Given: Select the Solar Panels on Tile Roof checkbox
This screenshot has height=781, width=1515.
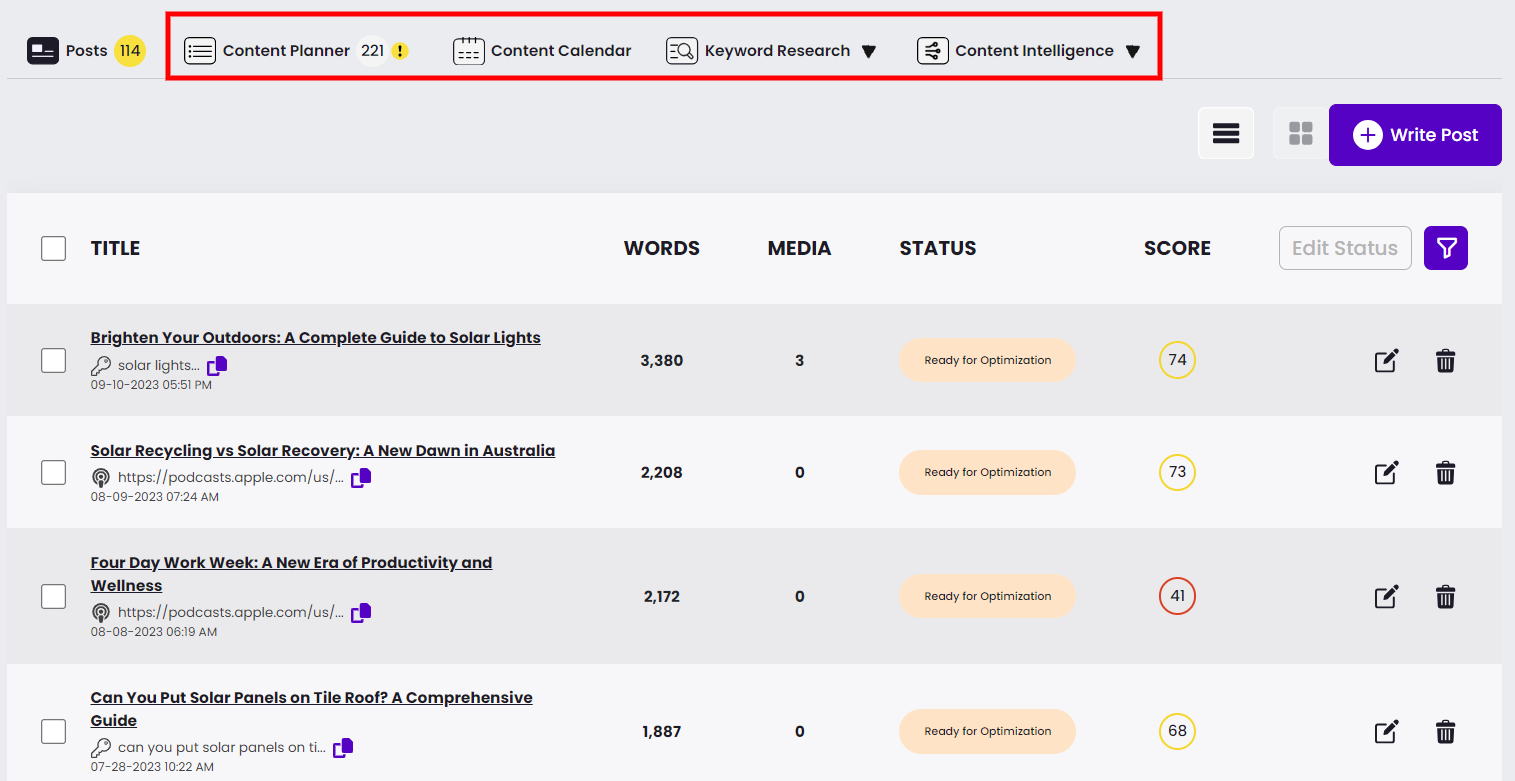Looking at the screenshot, I should point(54,731).
